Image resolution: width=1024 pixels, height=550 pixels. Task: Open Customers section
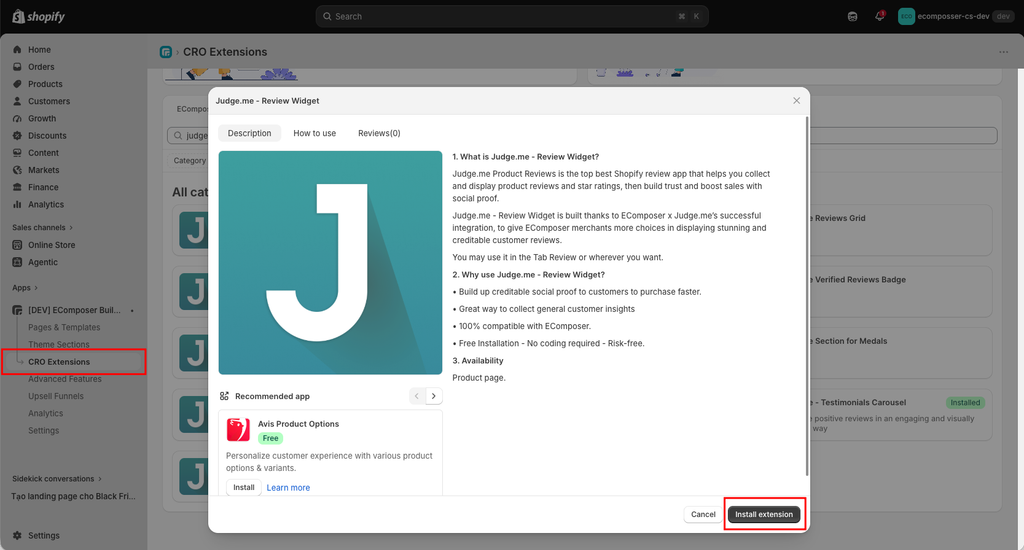(49, 101)
